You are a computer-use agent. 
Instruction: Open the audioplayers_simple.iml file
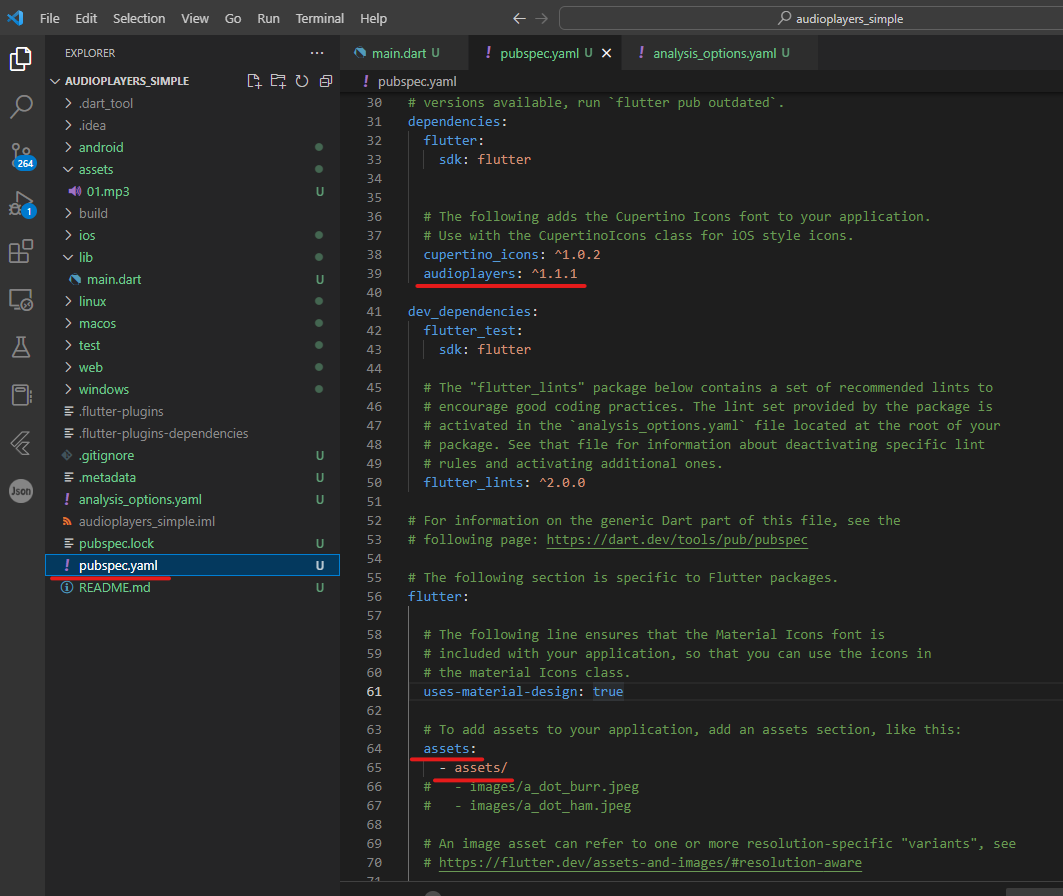(193, 522)
